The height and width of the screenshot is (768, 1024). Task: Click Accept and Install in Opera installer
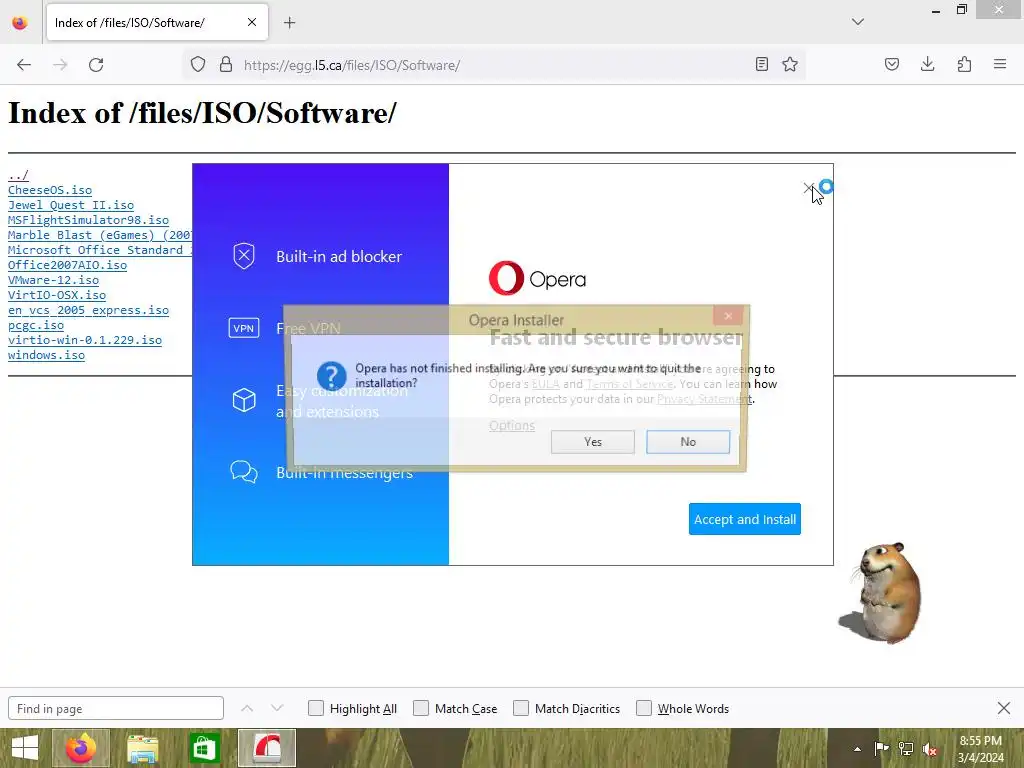(x=744, y=519)
